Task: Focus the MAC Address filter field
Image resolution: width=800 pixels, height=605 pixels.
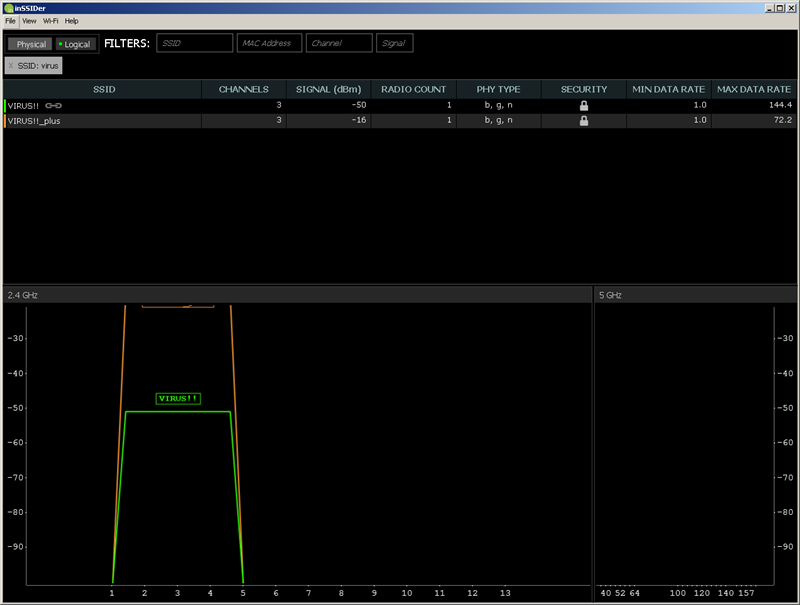Action: [269, 43]
